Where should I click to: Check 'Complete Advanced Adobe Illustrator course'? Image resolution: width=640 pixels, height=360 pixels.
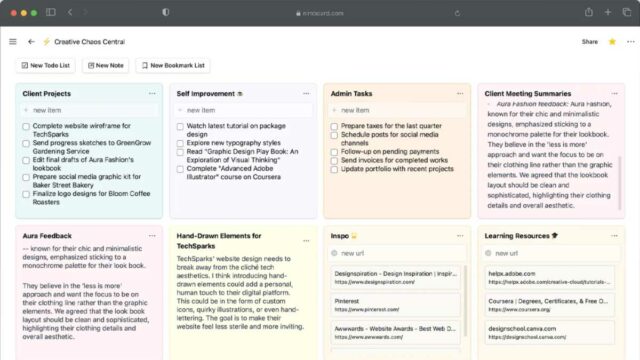[180, 169]
